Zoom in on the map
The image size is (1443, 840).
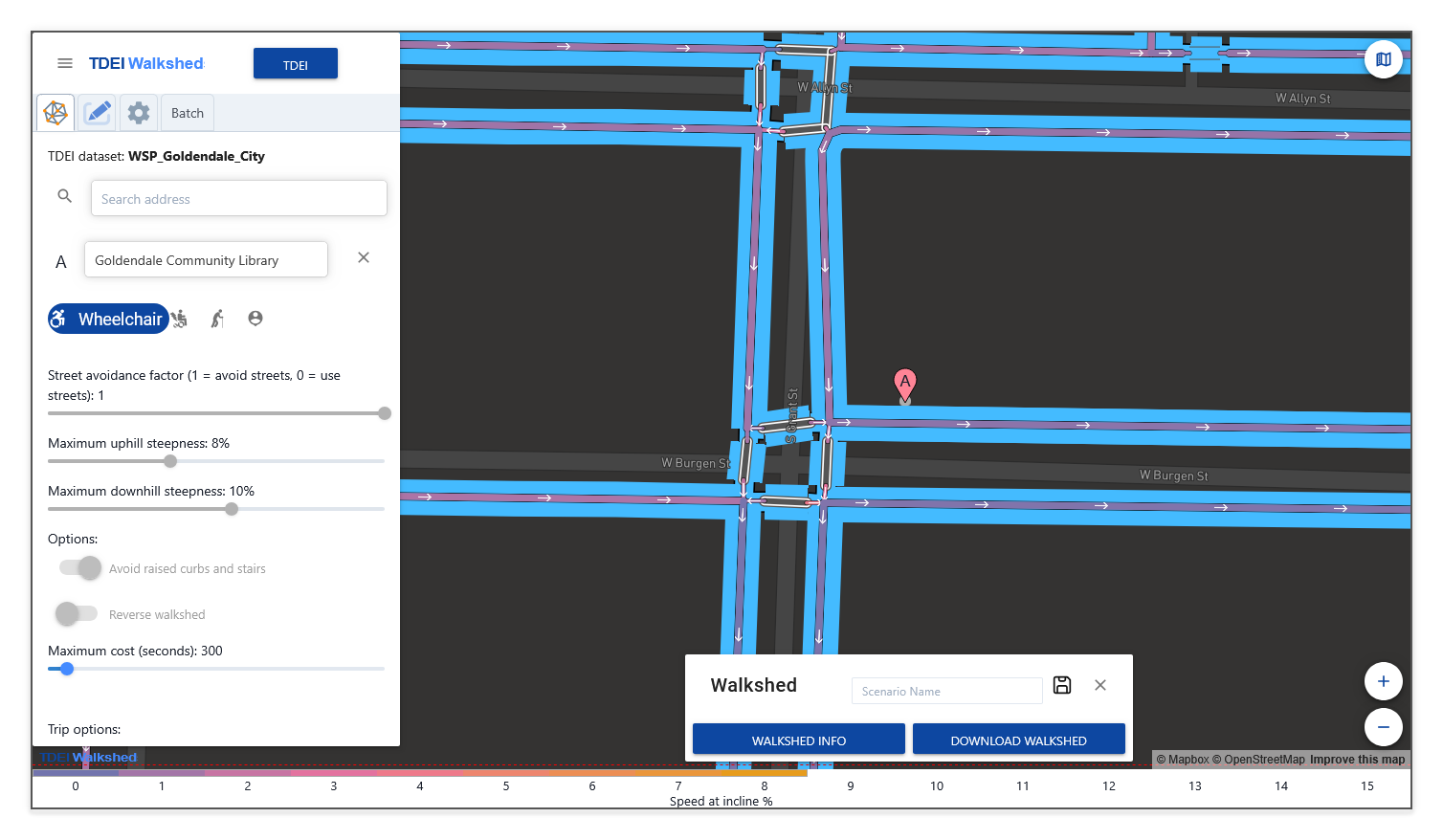click(1383, 681)
